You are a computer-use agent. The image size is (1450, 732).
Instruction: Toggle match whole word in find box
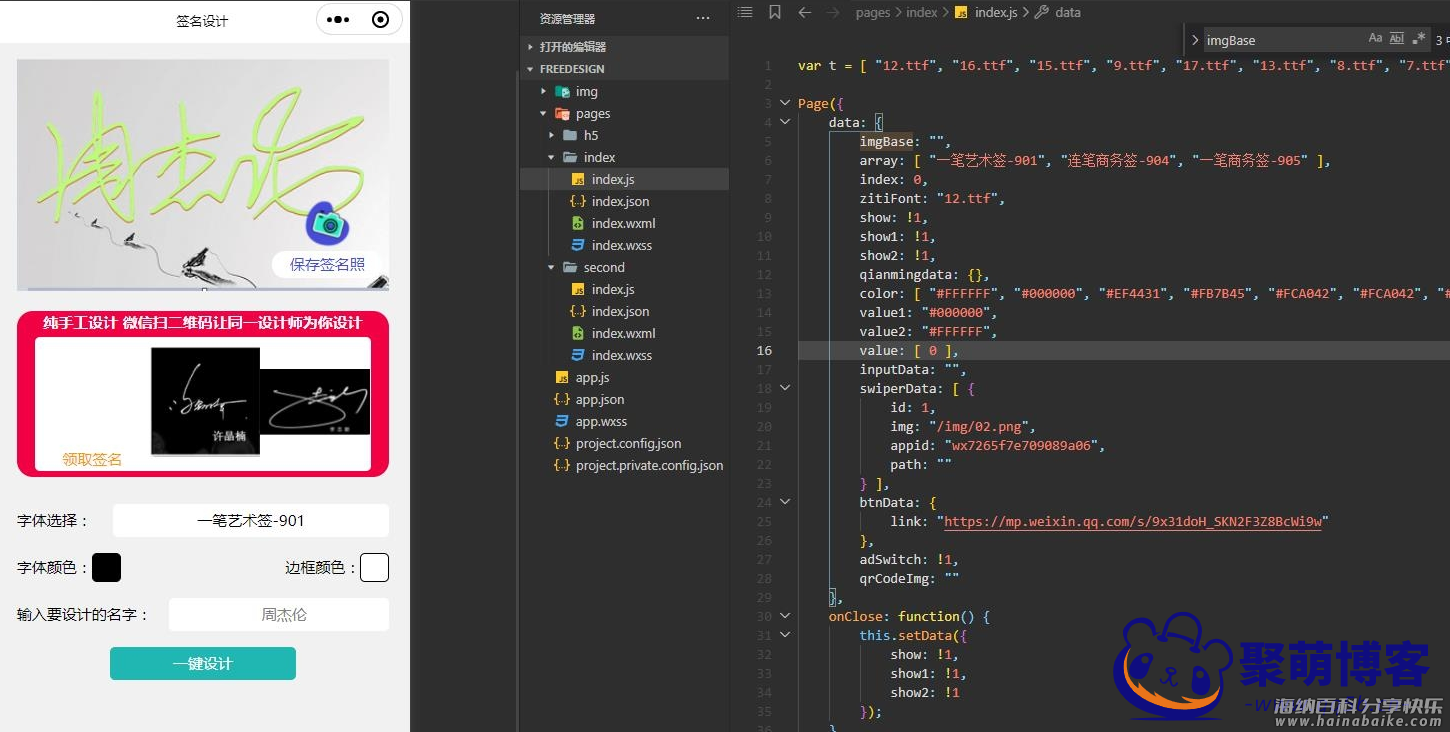pos(1397,39)
